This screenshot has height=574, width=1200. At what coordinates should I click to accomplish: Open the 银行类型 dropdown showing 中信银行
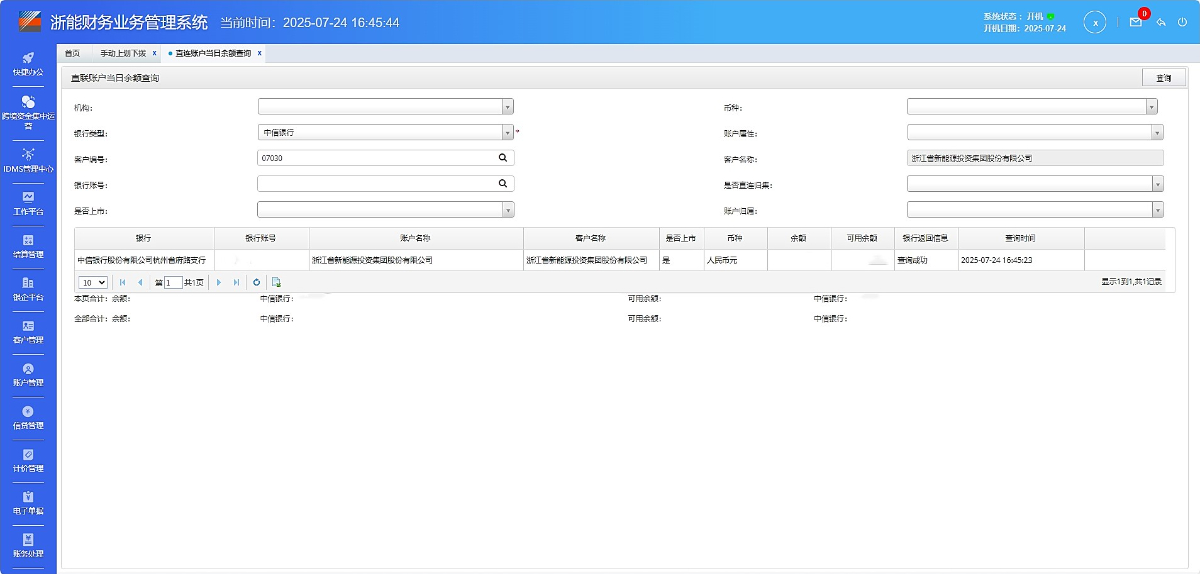pos(507,132)
